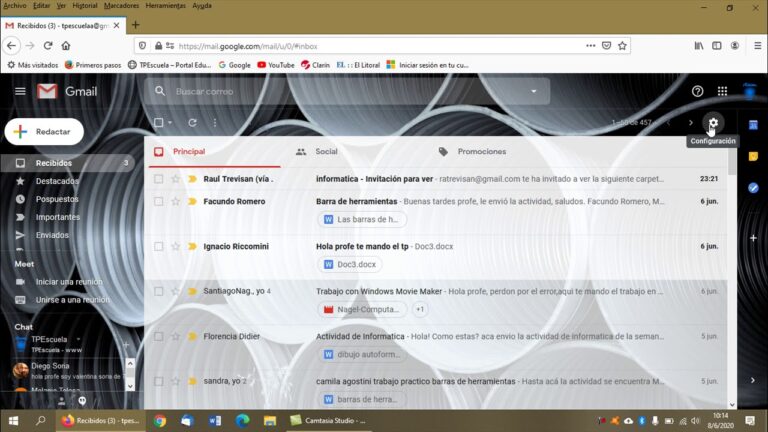Refresh the inbox with reload icon

[x=192, y=122]
